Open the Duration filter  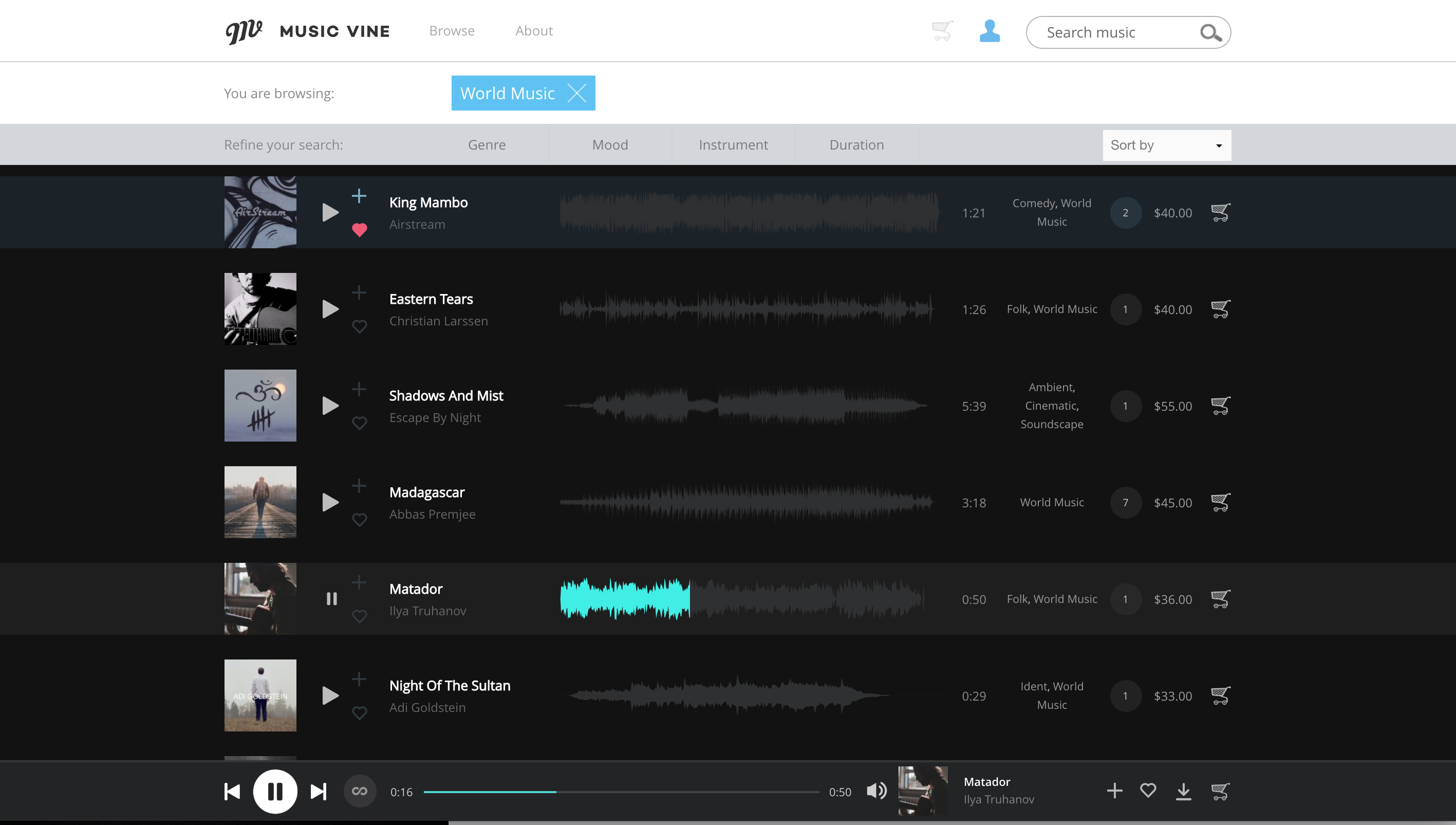click(856, 144)
